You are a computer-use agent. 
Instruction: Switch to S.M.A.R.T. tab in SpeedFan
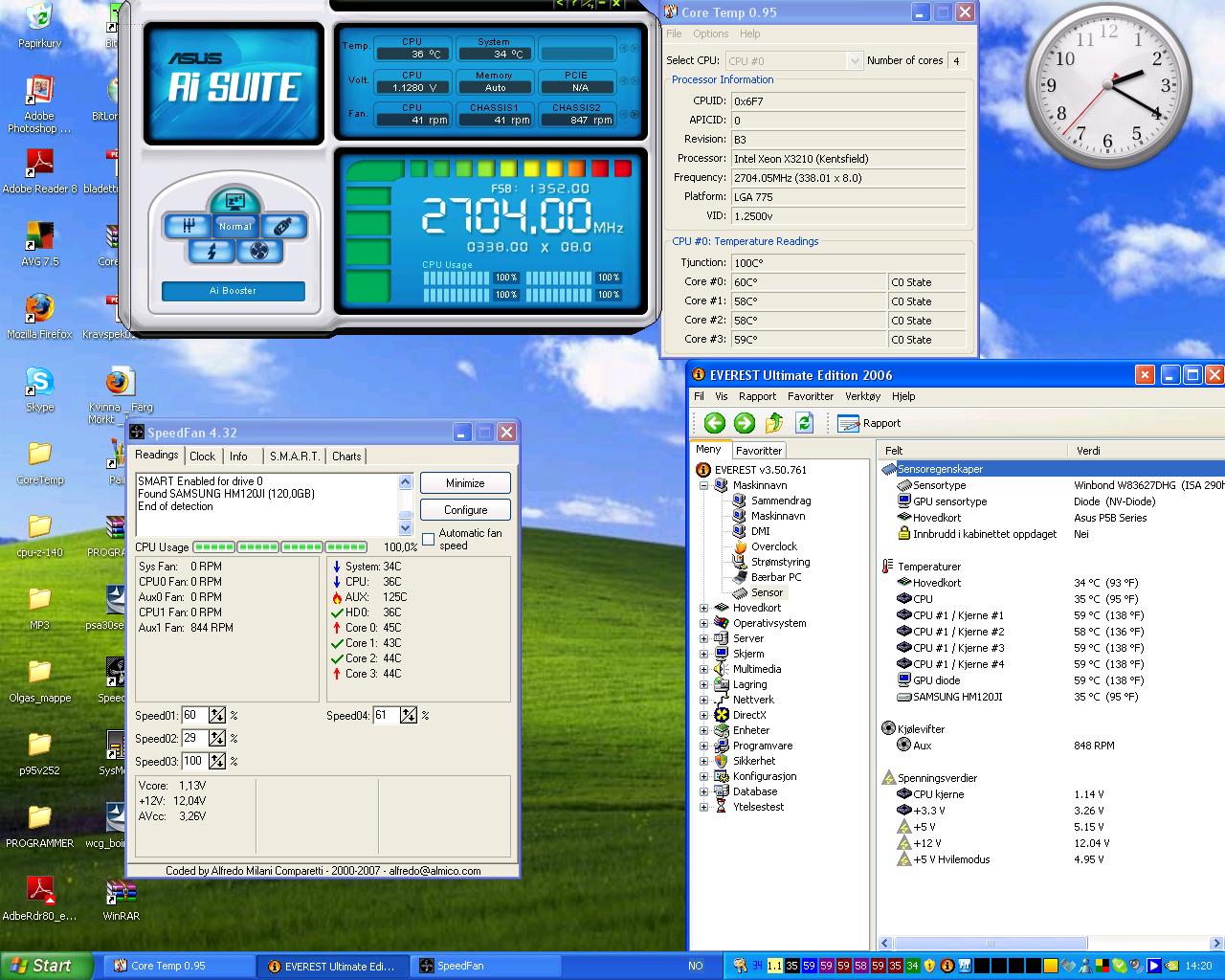(294, 457)
